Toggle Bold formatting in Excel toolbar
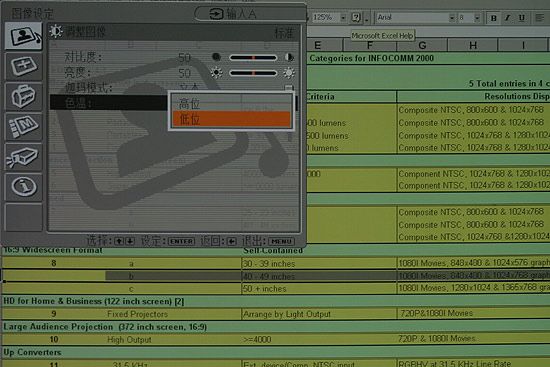Viewport: 550px width, 367px height. (x=494, y=18)
